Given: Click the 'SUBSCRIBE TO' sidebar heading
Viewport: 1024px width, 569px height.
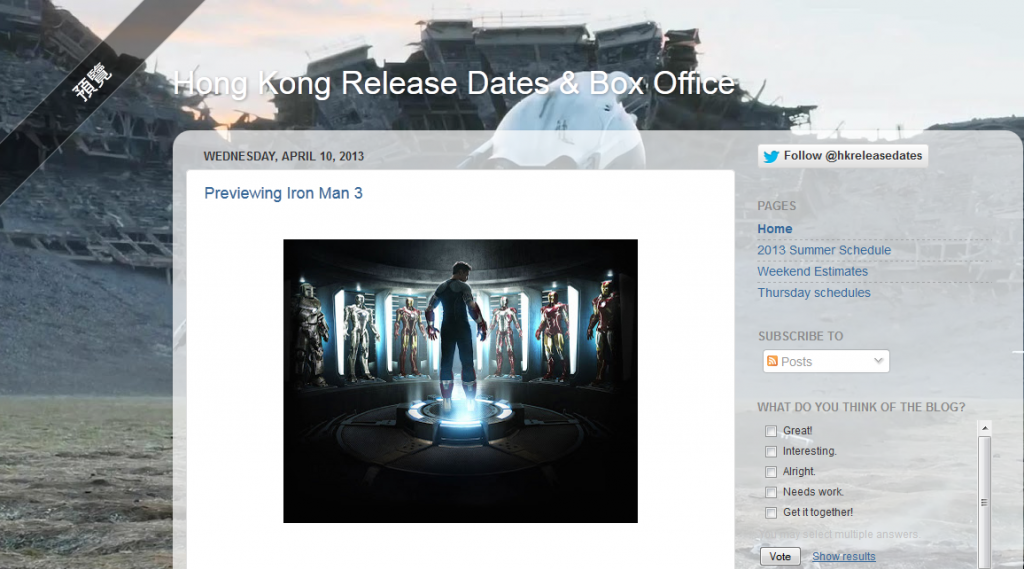Looking at the screenshot, I should [801, 336].
